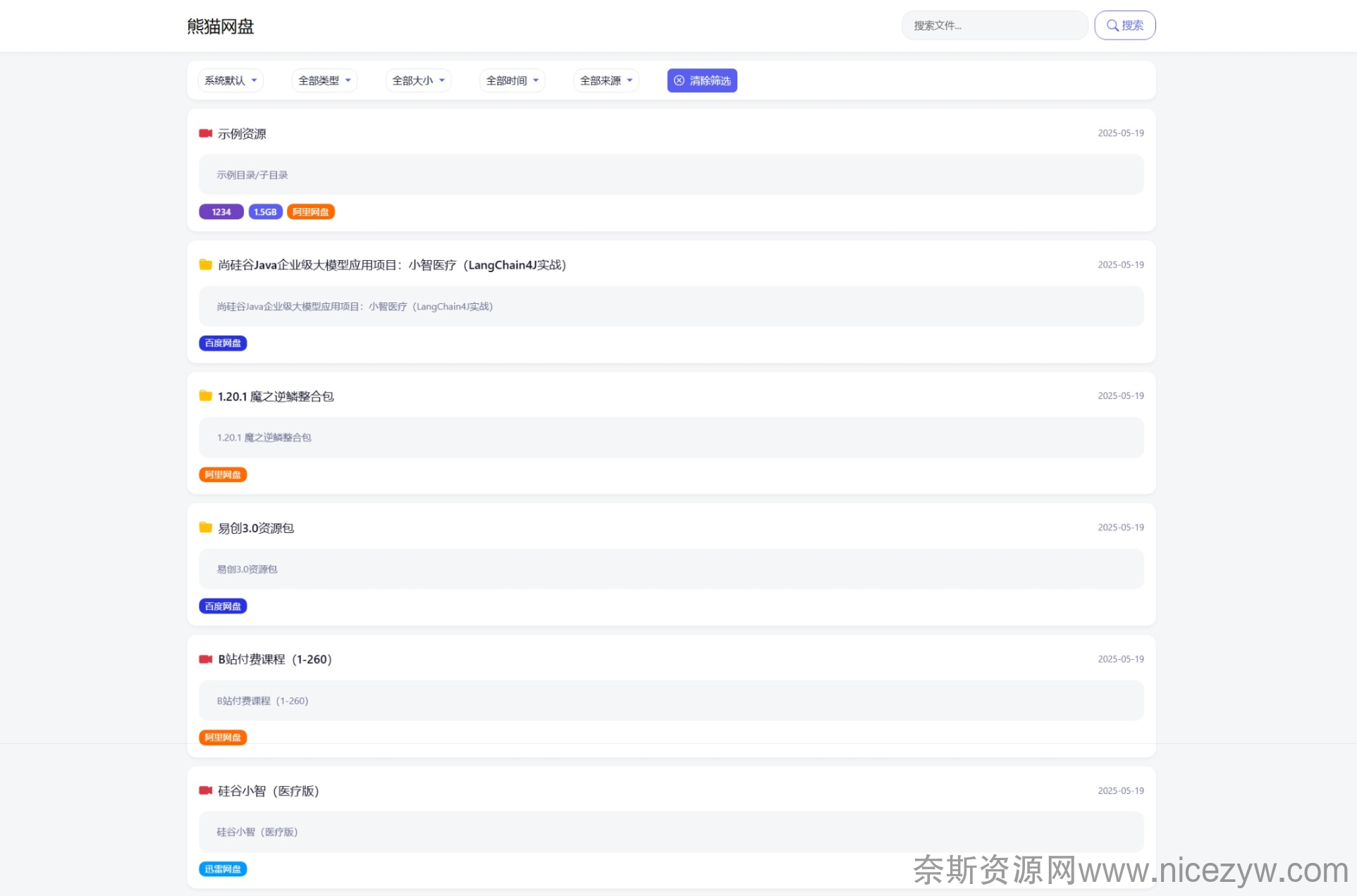Click the 示例目录/子目录 path box
The height and width of the screenshot is (896, 1357).
pyautogui.click(x=671, y=175)
